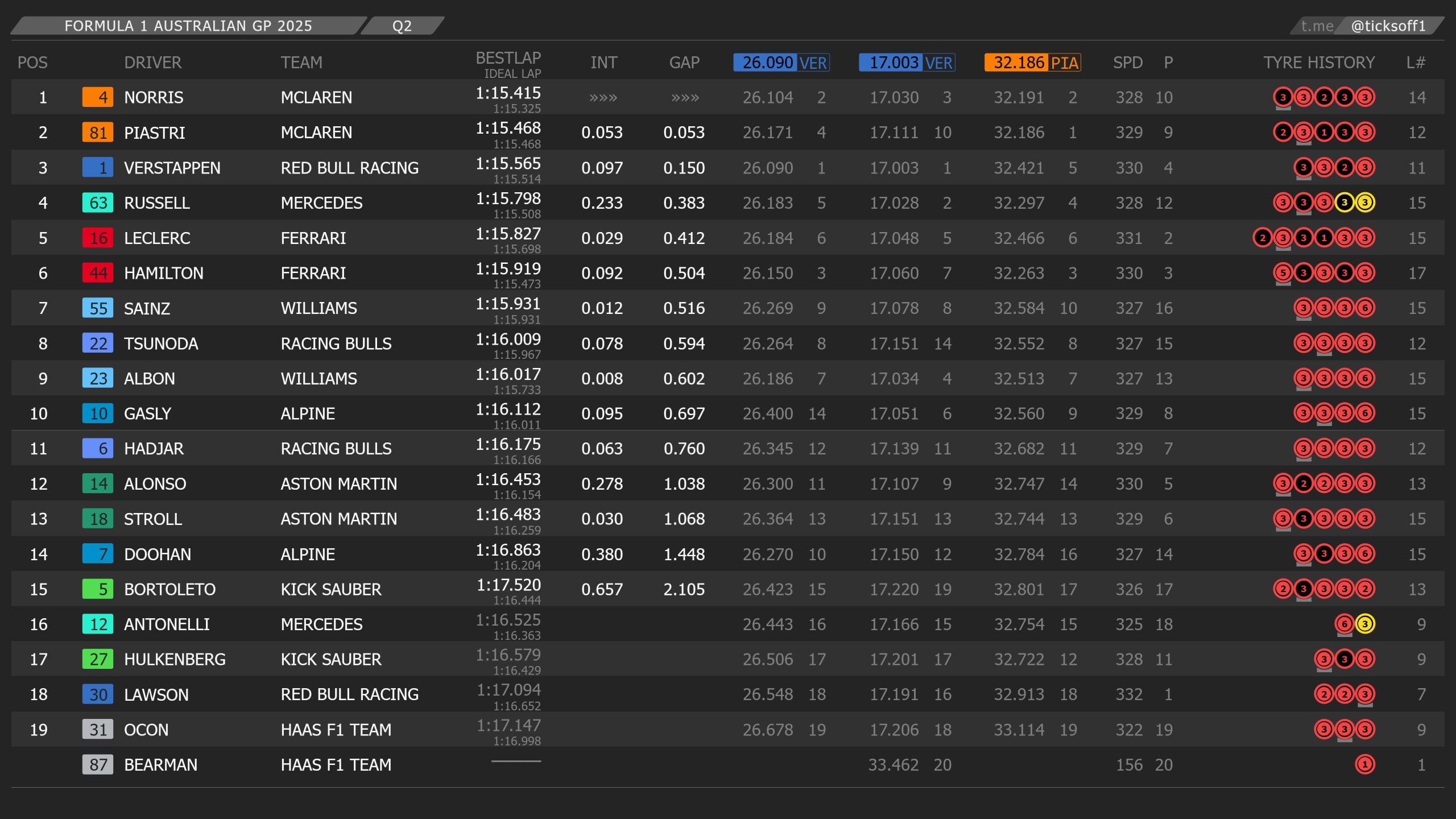Click the orange 32.186 PIA sector-three header
Viewport: 1456px width, 819px height.
[1033, 63]
